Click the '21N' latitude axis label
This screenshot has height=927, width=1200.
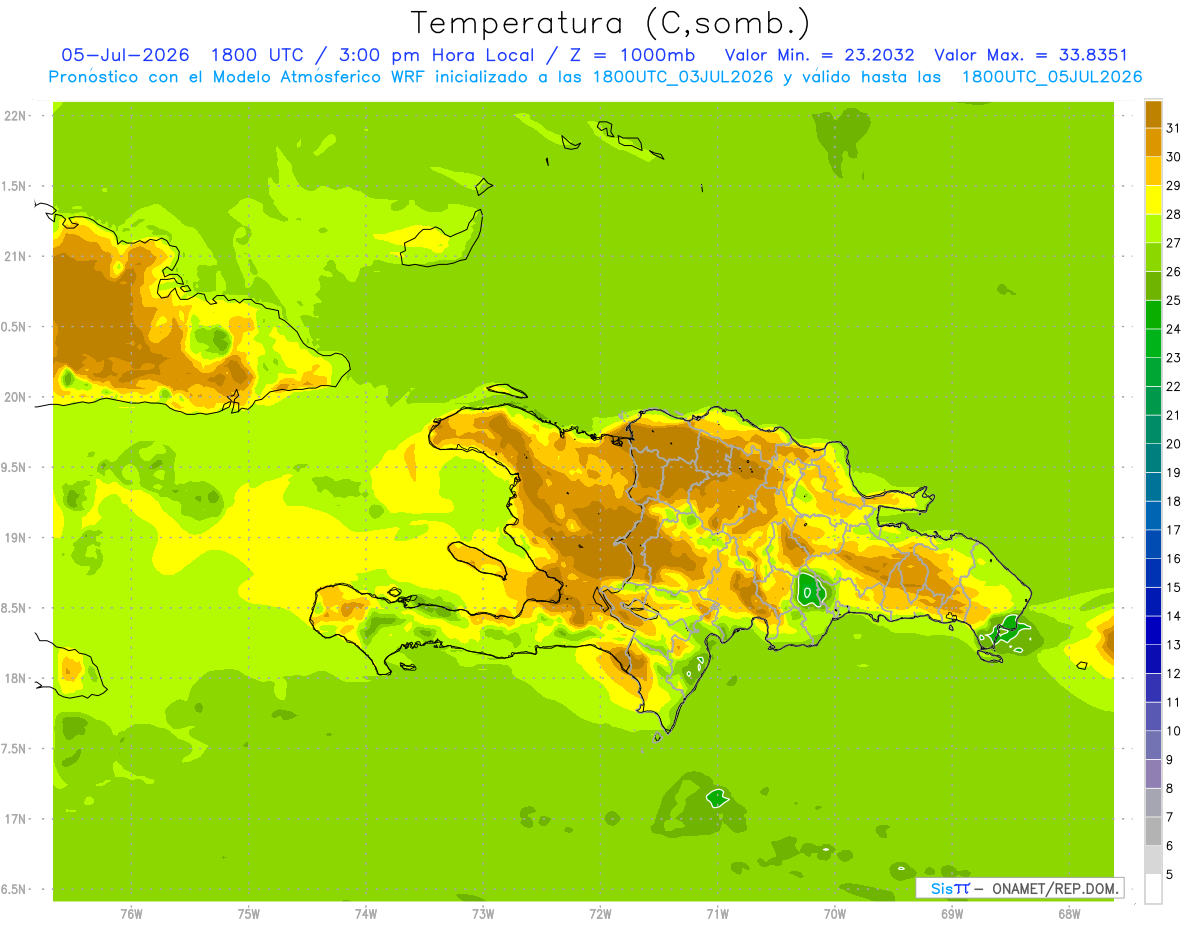coord(14,256)
